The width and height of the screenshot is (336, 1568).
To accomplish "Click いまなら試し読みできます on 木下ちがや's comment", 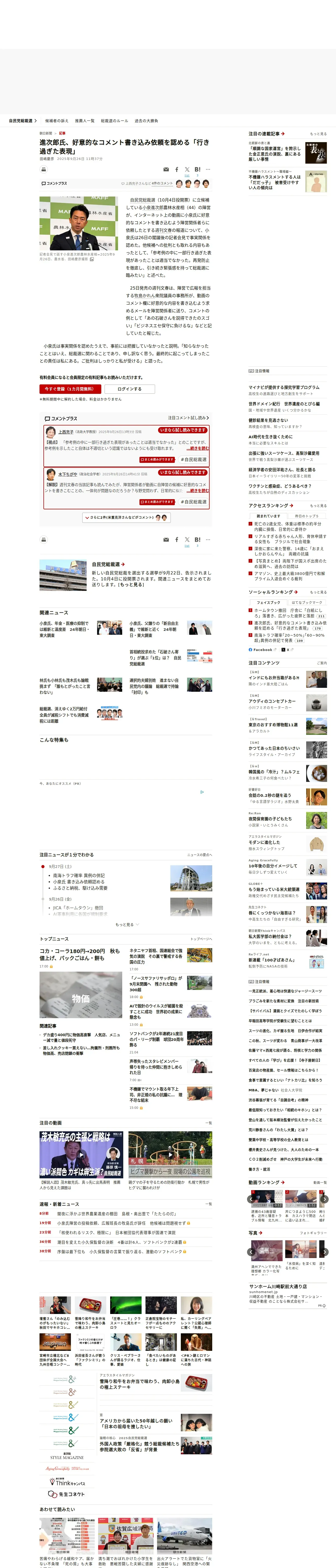I will tap(183, 472).
